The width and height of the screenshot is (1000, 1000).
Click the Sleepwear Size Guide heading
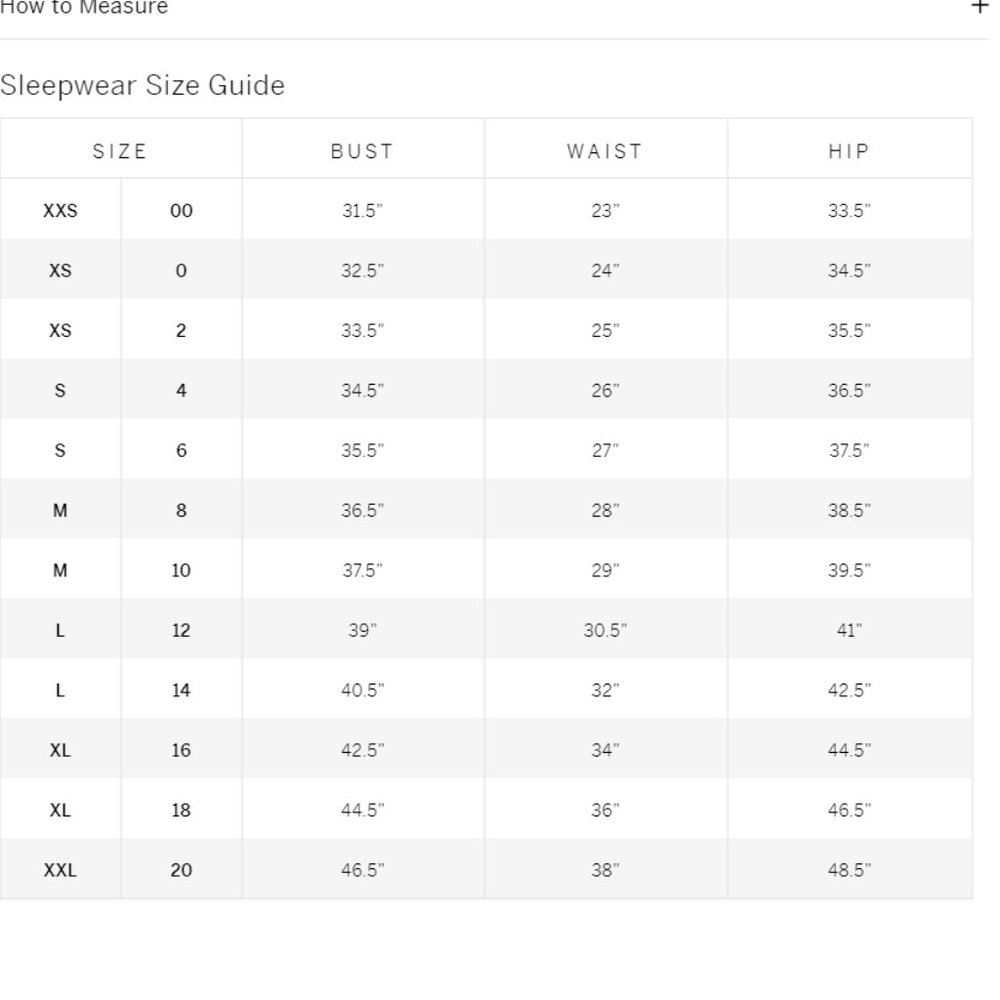142,85
